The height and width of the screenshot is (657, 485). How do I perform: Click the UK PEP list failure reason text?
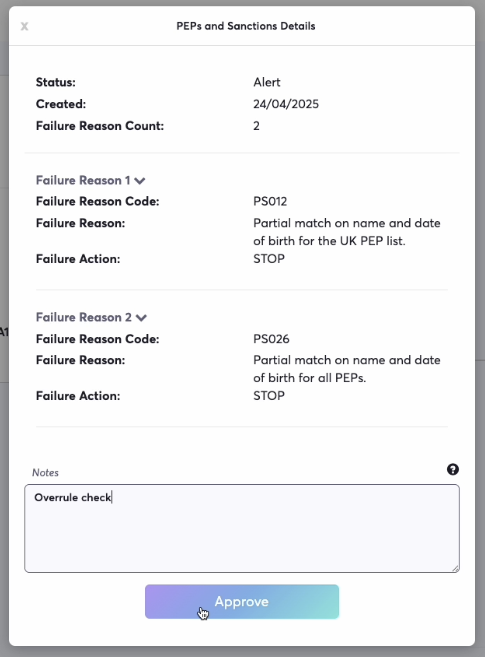(347, 232)
